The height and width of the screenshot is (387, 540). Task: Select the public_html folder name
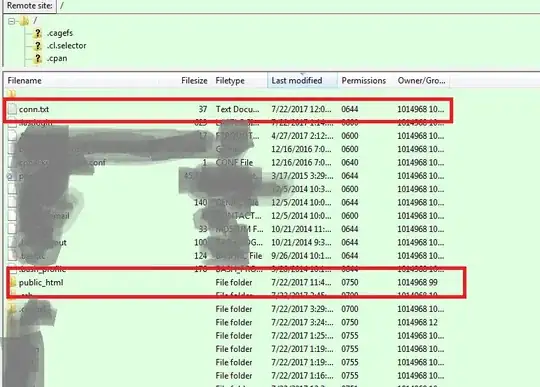click(x=41, y=283)
